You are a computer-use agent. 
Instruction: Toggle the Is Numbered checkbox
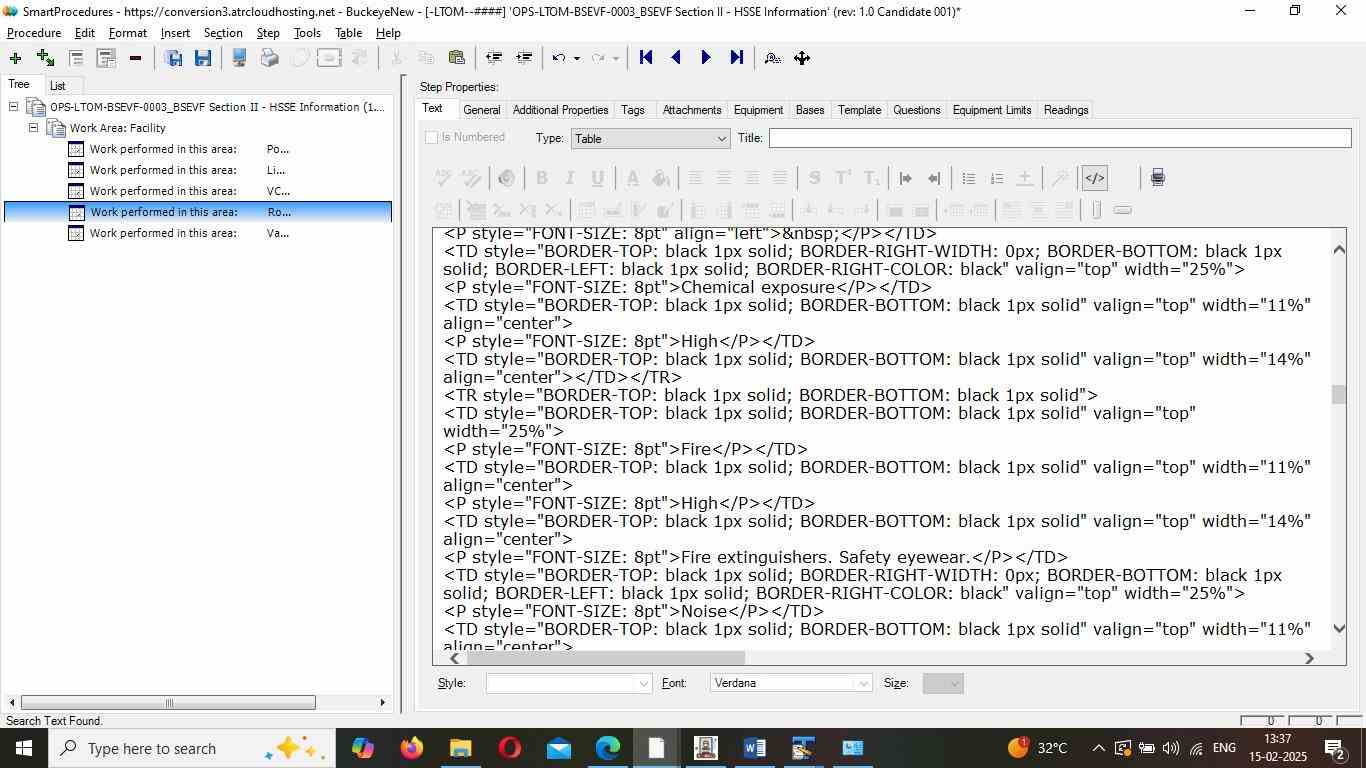(x=432, y=138)
